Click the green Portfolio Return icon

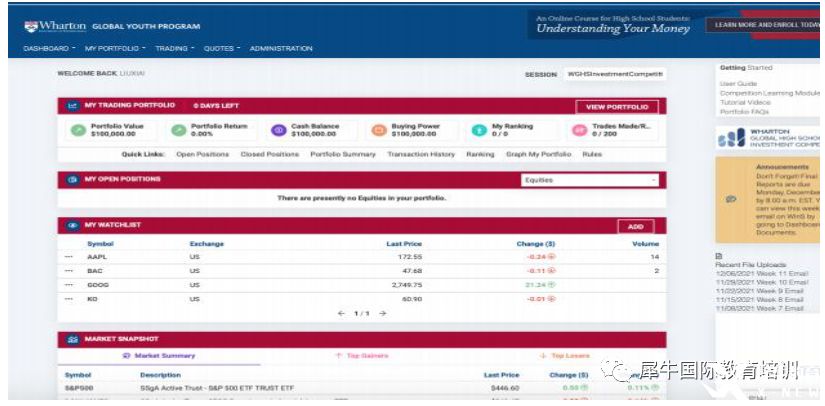click(178, 130)
